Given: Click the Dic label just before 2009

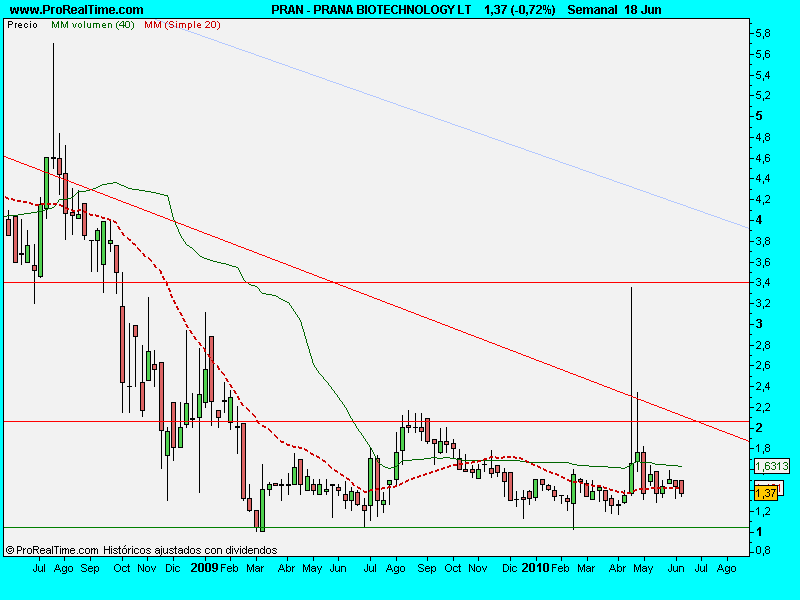Looking at the screenshot, I should 173,568.
